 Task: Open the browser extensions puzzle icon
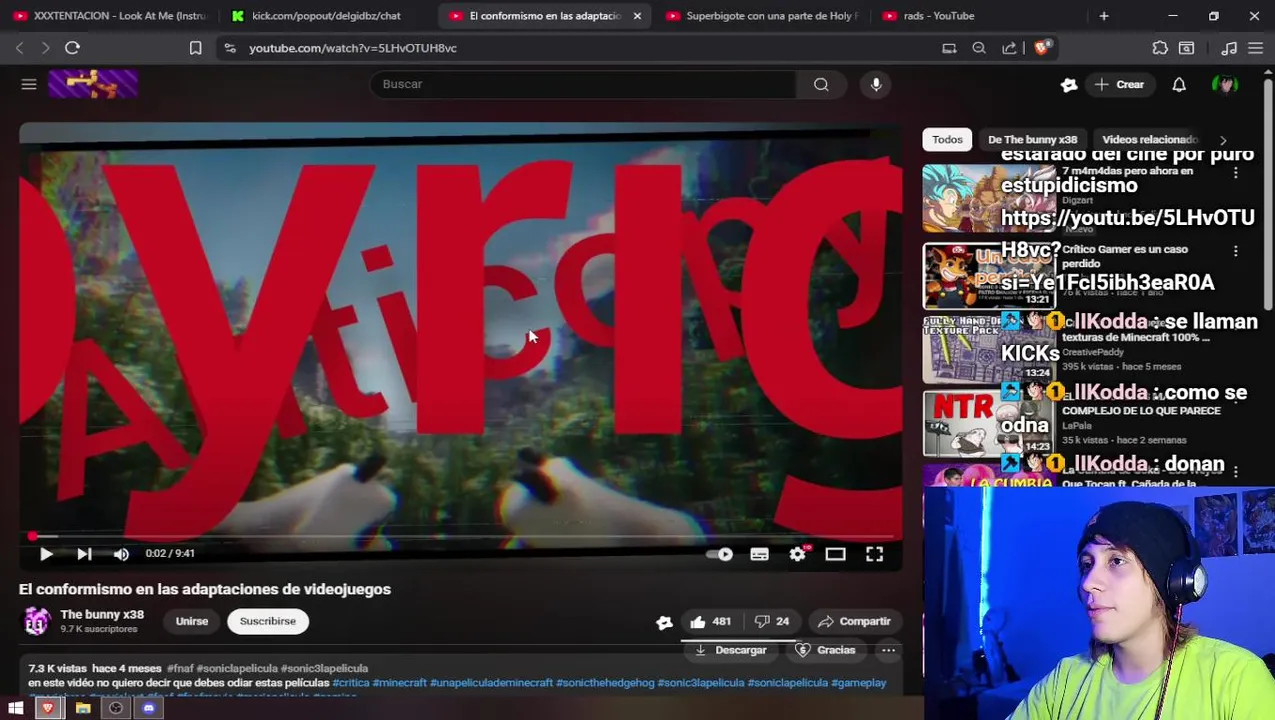[1160, 47]
